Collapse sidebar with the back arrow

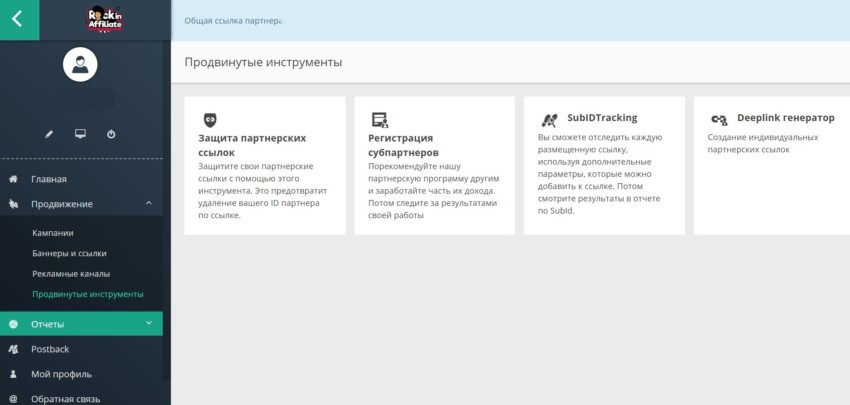(x=18, y=19)
